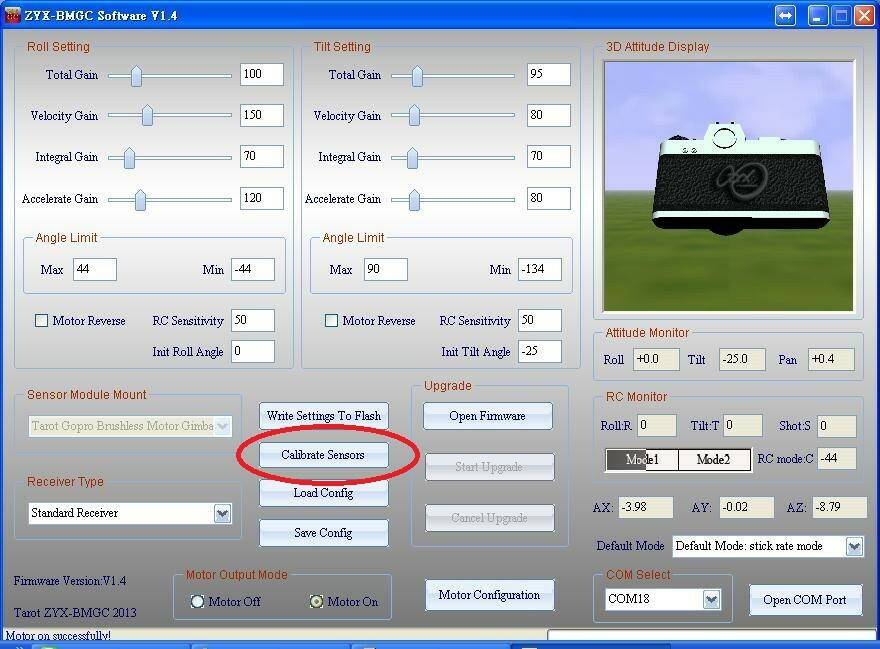Image resolution: width=880 pixels, height=649 pixels.
Task: Select Motor Off radio button
Action: (197, 601)
